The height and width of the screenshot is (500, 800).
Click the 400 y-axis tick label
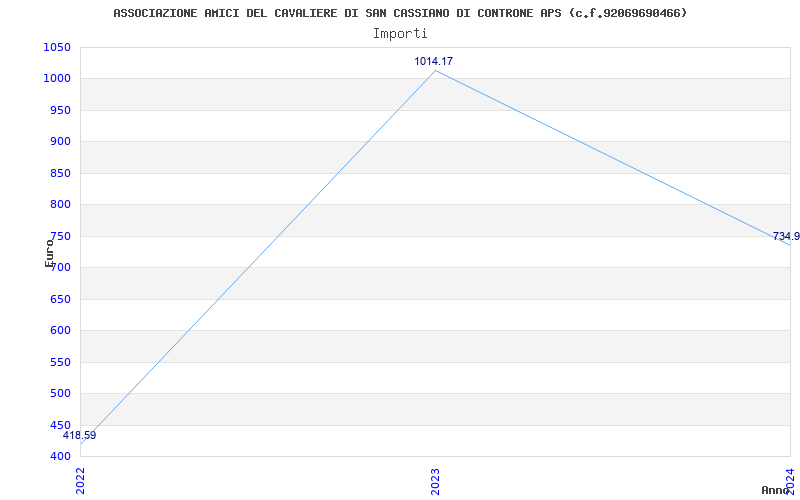click(x=60, y=457)
